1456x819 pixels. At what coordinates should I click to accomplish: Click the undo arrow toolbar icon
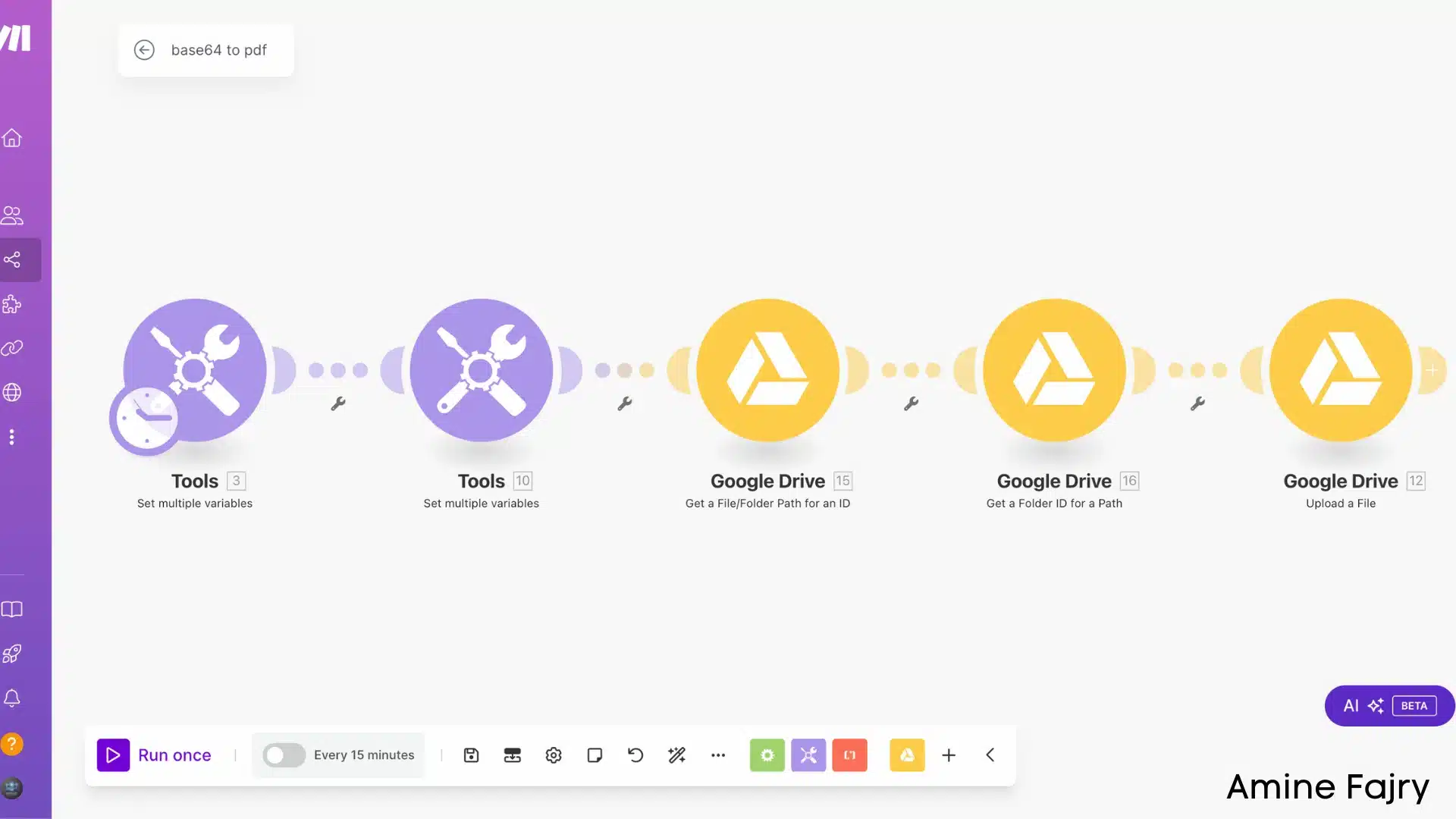click(636, 755)
